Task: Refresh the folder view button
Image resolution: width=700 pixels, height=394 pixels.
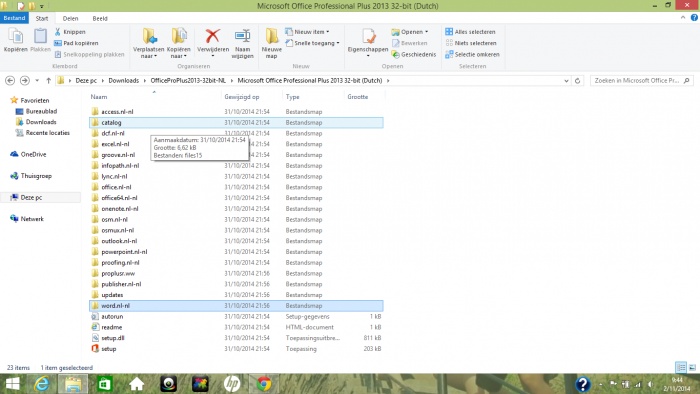Action: click(x=577, y=80)
